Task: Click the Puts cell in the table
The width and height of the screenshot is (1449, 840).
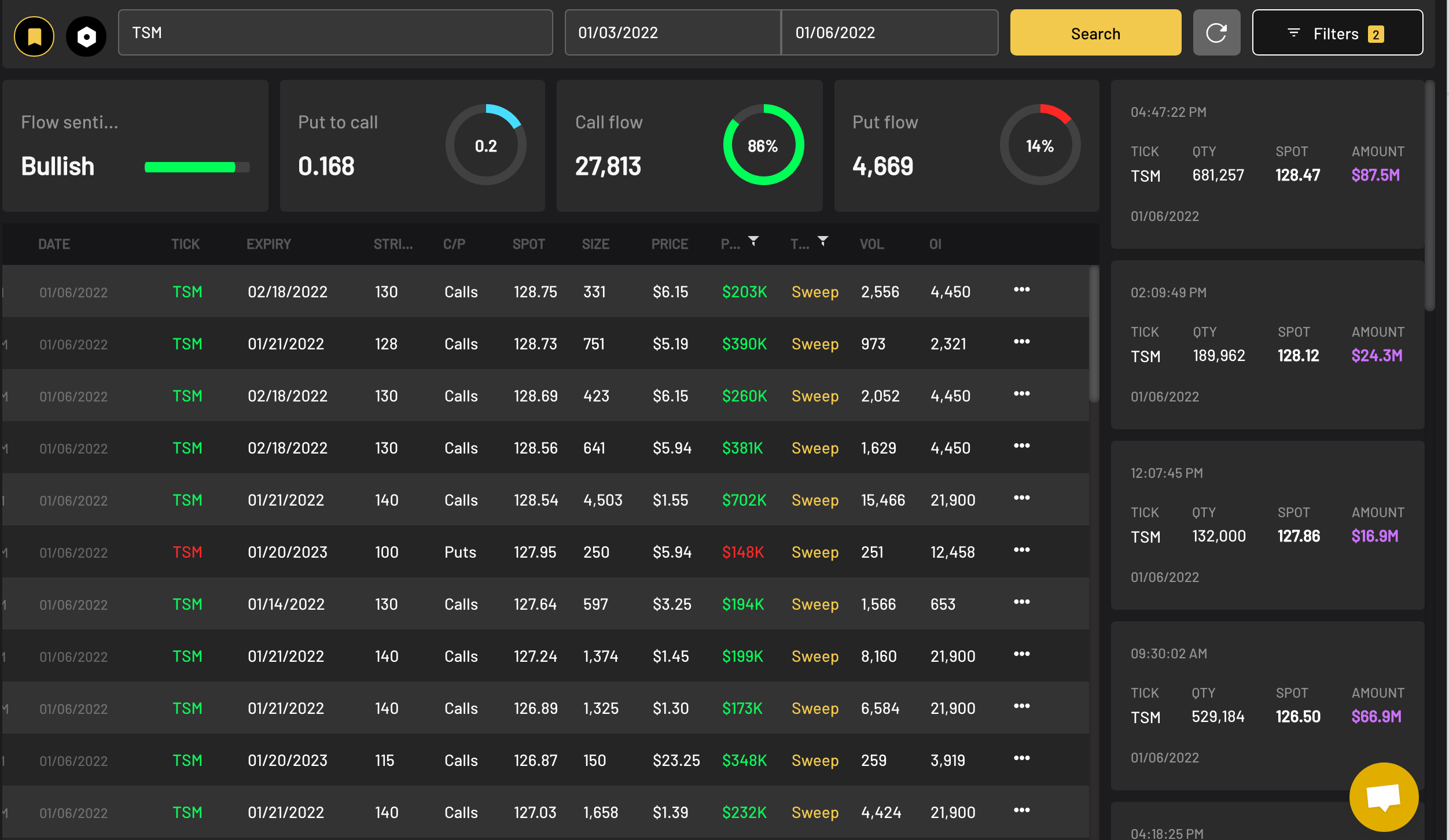Action: point(460,552)
